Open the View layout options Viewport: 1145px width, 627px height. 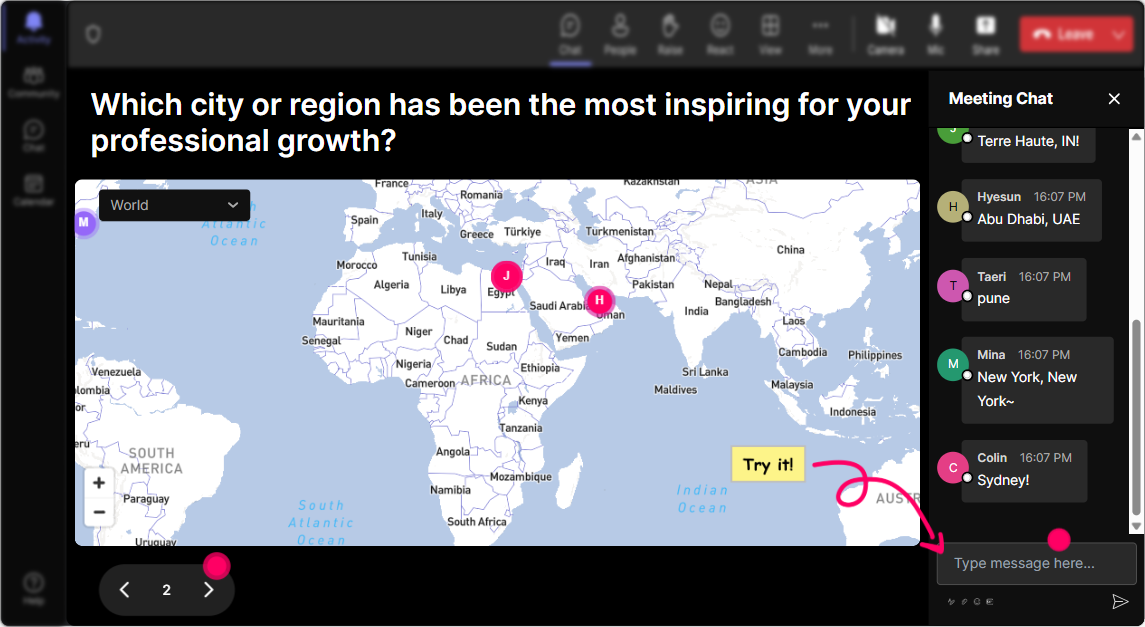click(x=770, y=34)
